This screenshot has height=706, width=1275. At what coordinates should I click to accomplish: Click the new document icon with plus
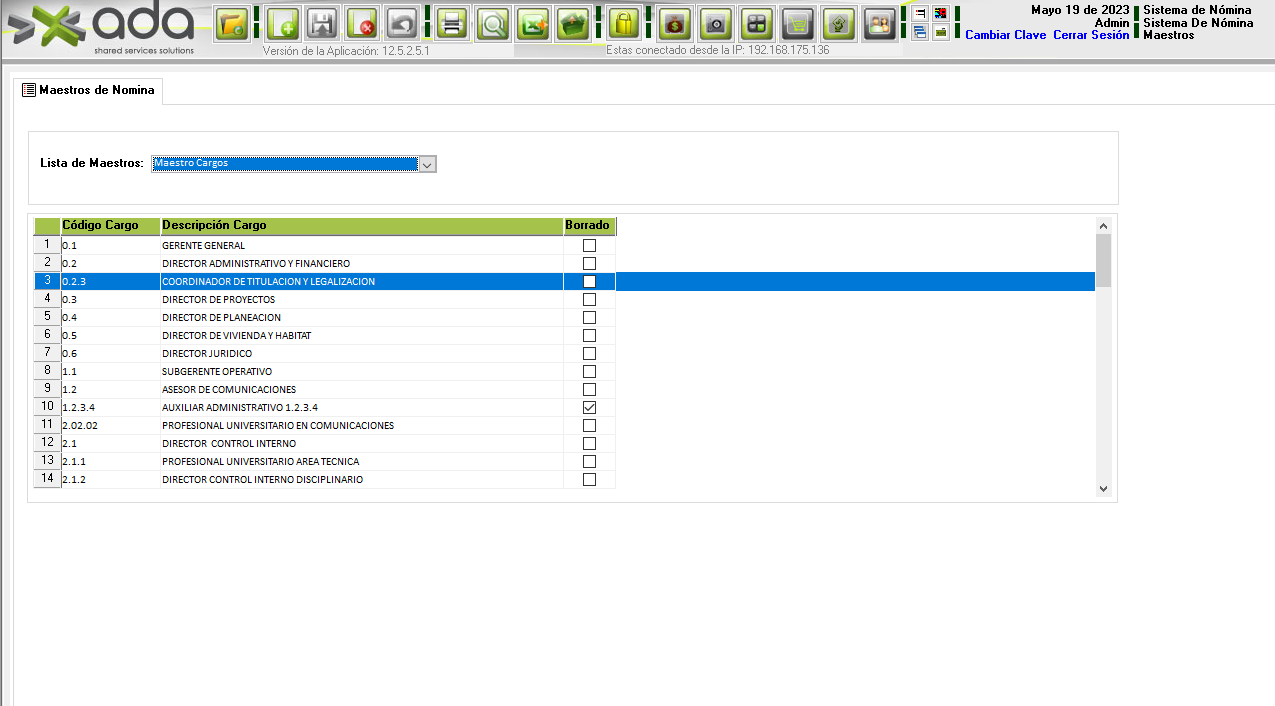click(283, 23)
